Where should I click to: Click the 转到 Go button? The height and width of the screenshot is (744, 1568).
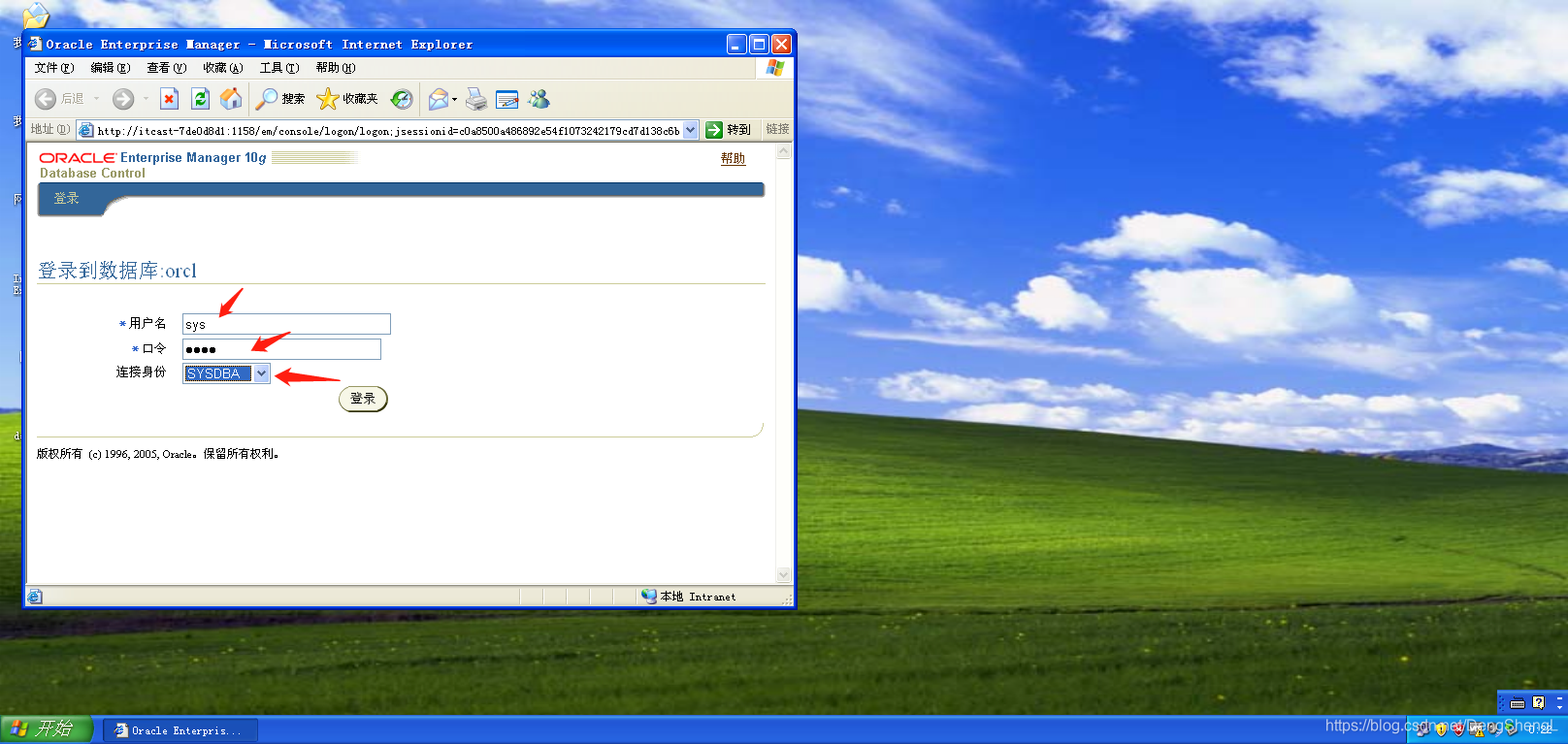point(729,130)
